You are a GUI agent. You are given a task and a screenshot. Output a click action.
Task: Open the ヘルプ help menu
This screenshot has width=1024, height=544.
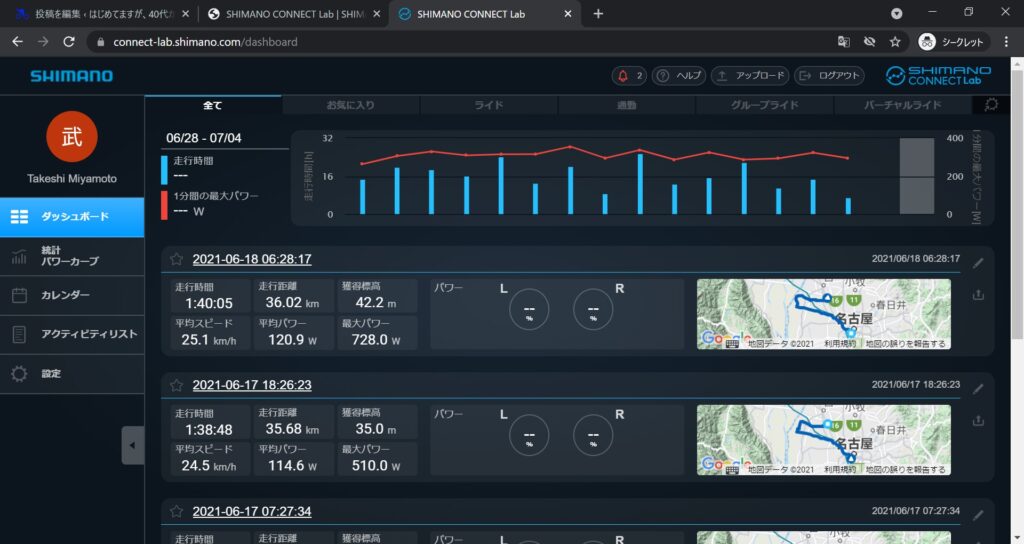[x=679, y=76]
